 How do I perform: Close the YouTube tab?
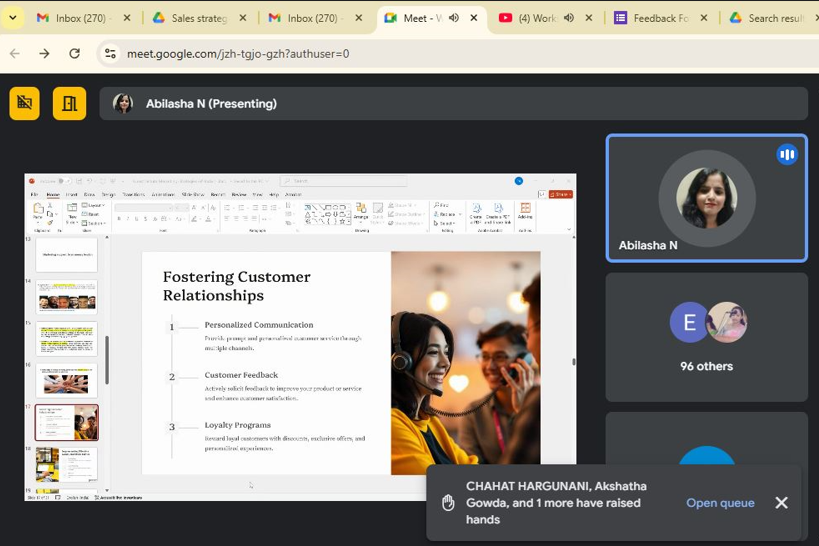(x=589, y=18)
